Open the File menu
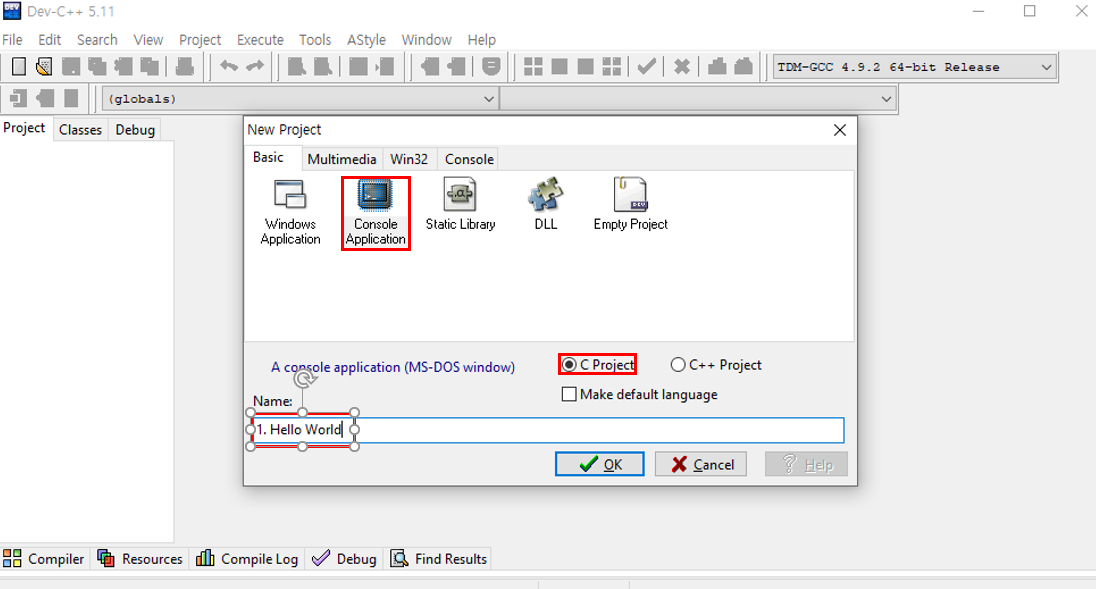 pyautogui.click(x=13, y=40)
